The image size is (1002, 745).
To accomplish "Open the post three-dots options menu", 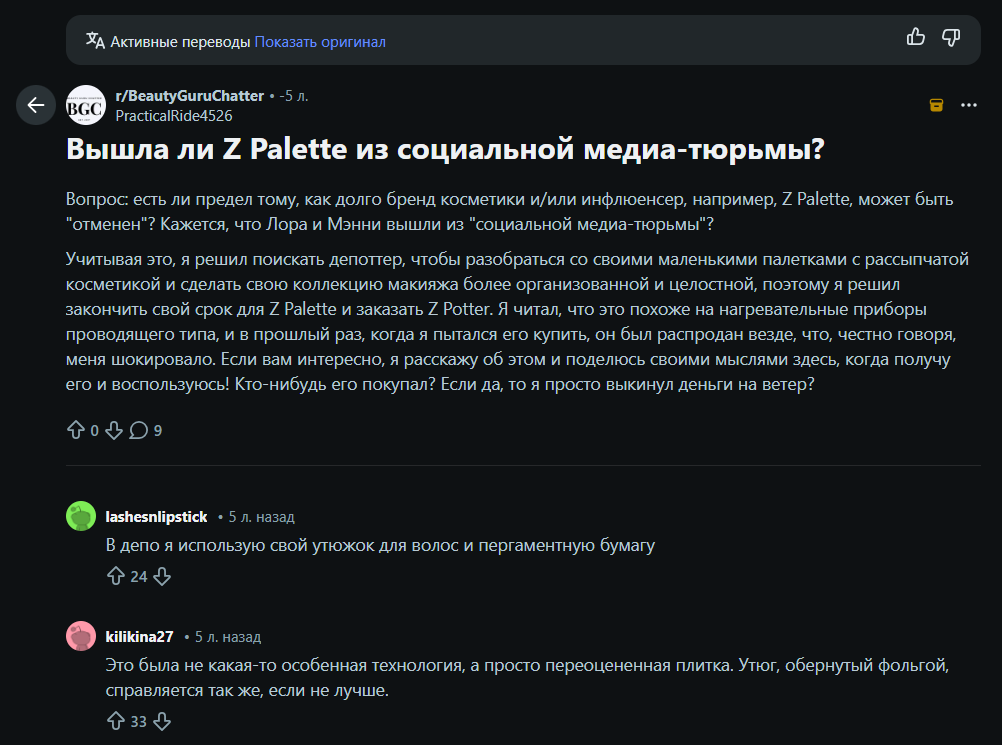I will pyautogui.click(x=968, y=105).
